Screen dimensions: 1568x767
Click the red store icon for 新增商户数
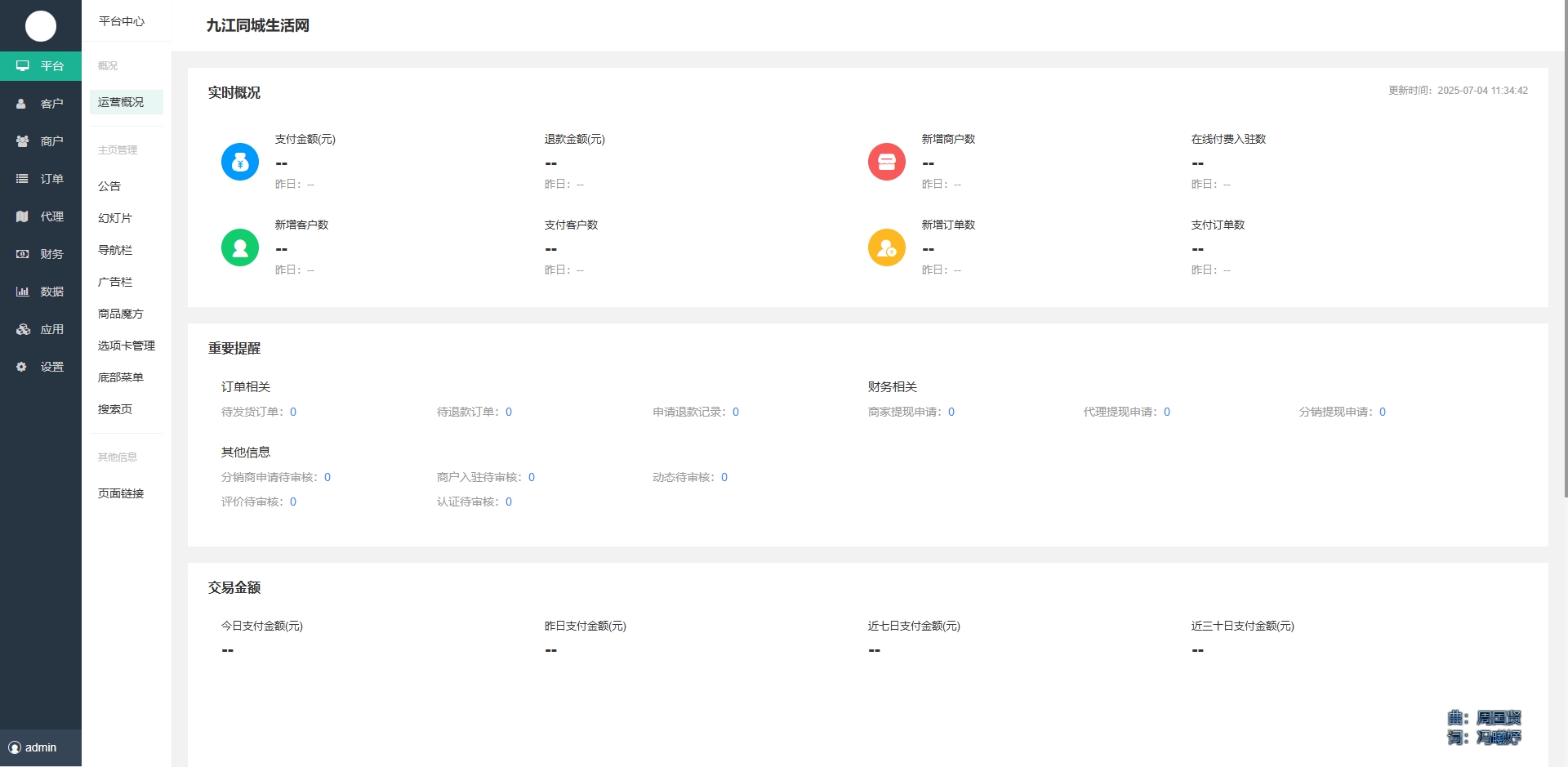(x=887, y=162)
